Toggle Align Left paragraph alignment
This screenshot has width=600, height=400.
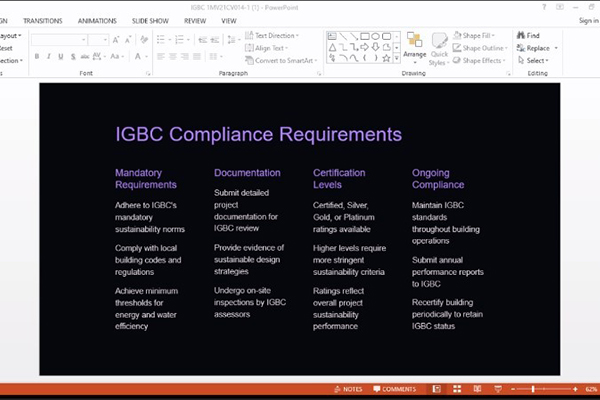coord(161,57)
